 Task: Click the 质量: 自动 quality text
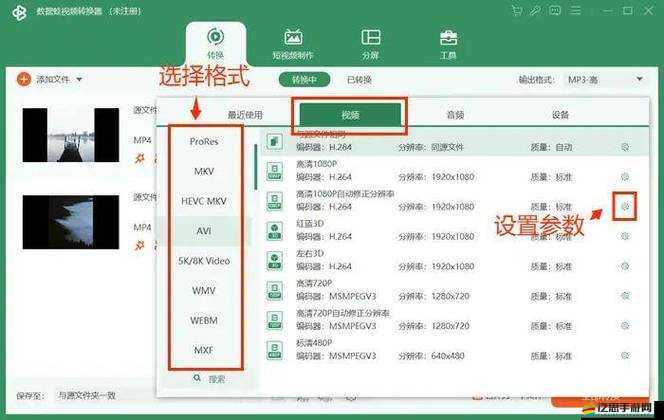point(551,147)
